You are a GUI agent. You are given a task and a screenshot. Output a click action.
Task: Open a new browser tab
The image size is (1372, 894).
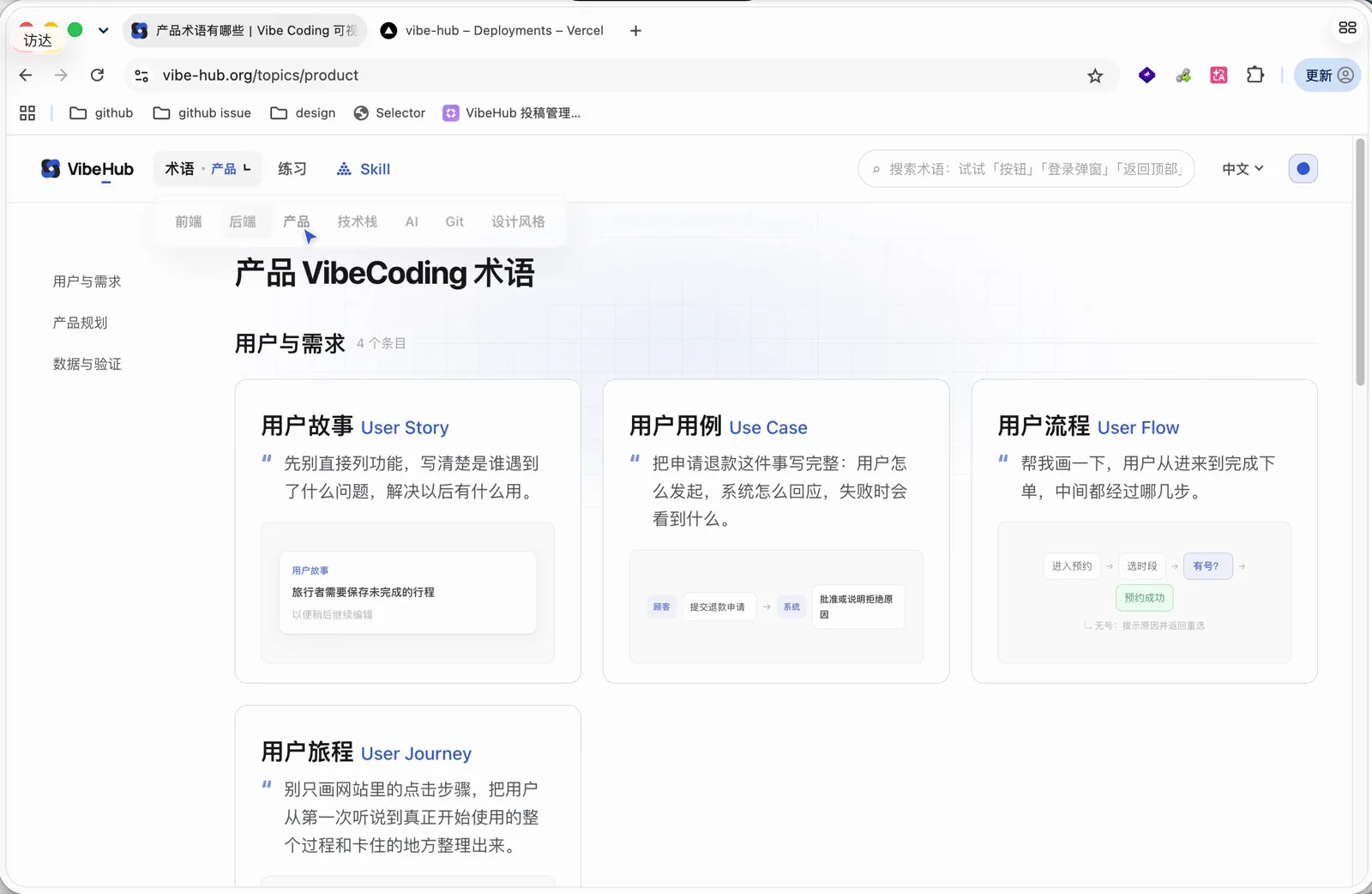pyautogui.click(x=635, y=31)
